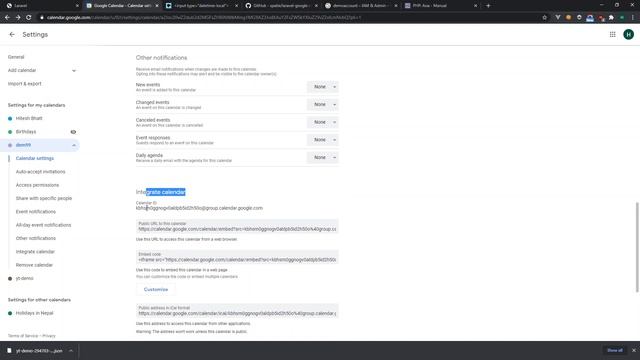Open Changed events notification dropdown

coord(322,104)
